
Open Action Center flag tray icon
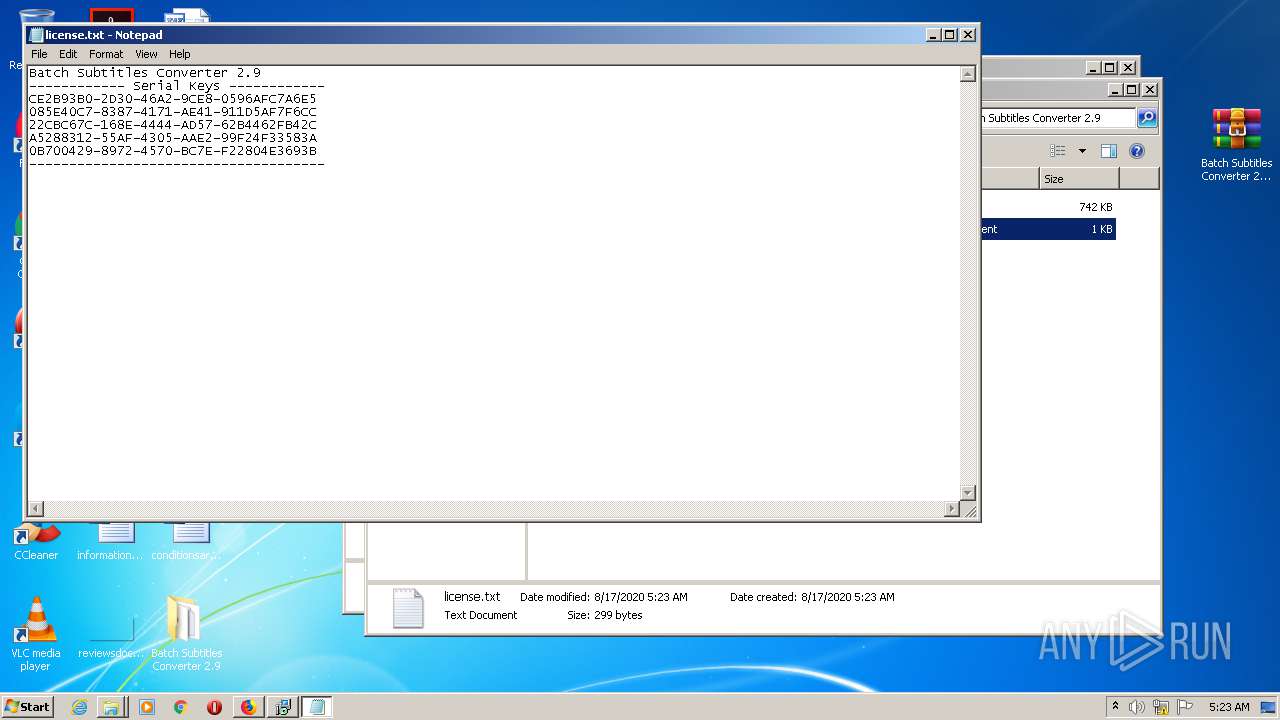tap(1185, 707)
